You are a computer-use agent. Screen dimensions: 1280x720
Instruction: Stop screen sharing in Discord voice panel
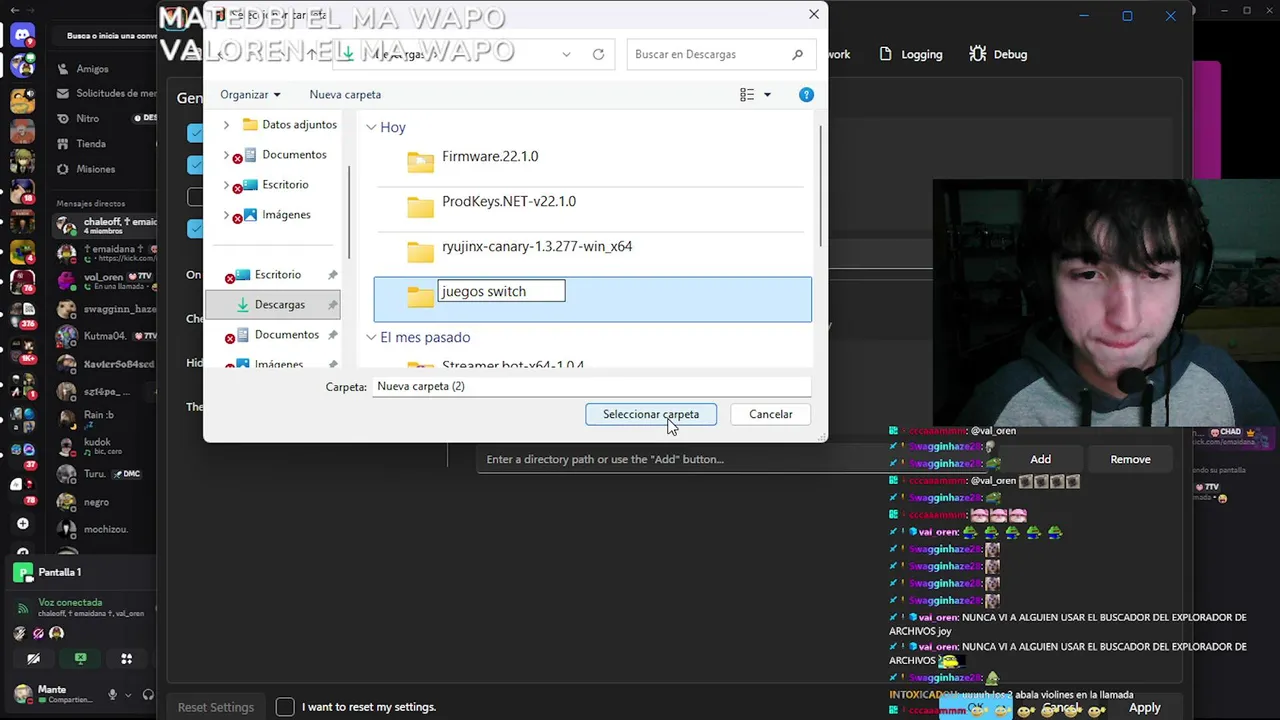click(80, 659)
